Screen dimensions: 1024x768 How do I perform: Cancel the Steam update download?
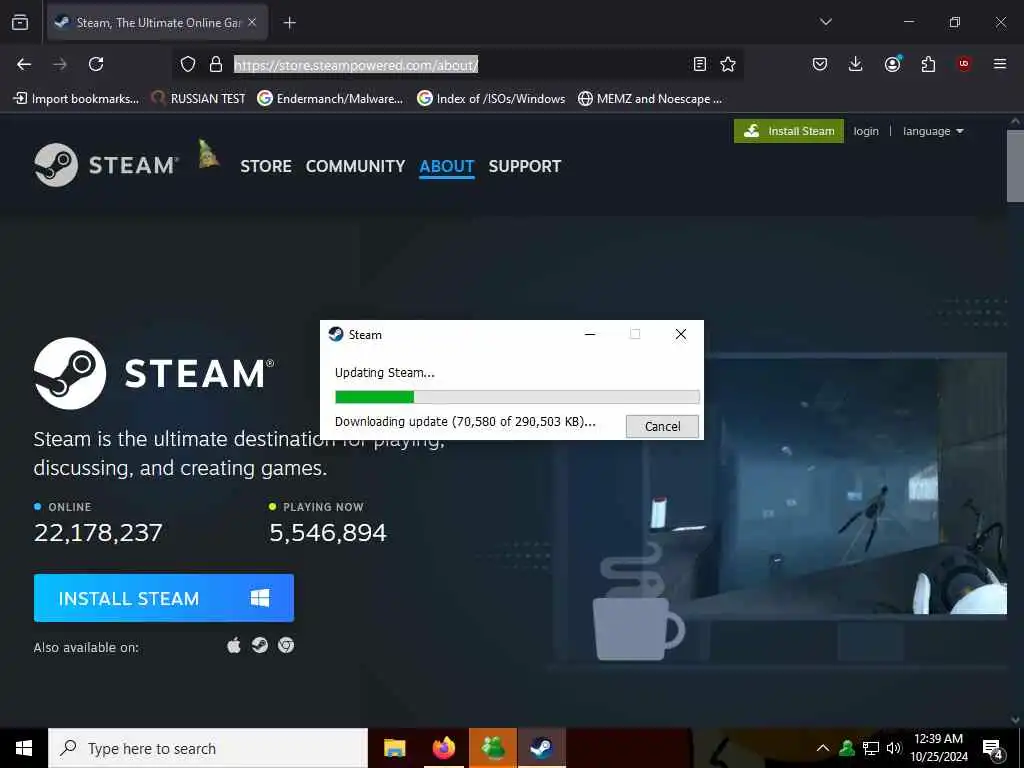(x=662, y=426)
